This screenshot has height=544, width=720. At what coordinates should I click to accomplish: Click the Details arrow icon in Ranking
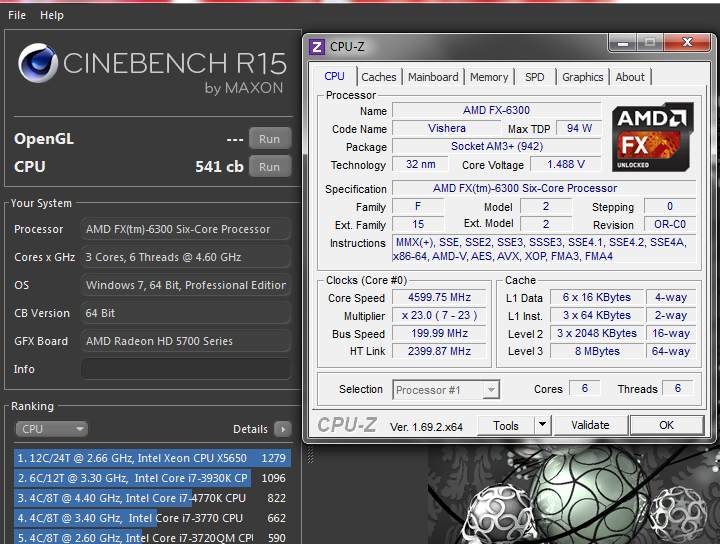point(283,429)
